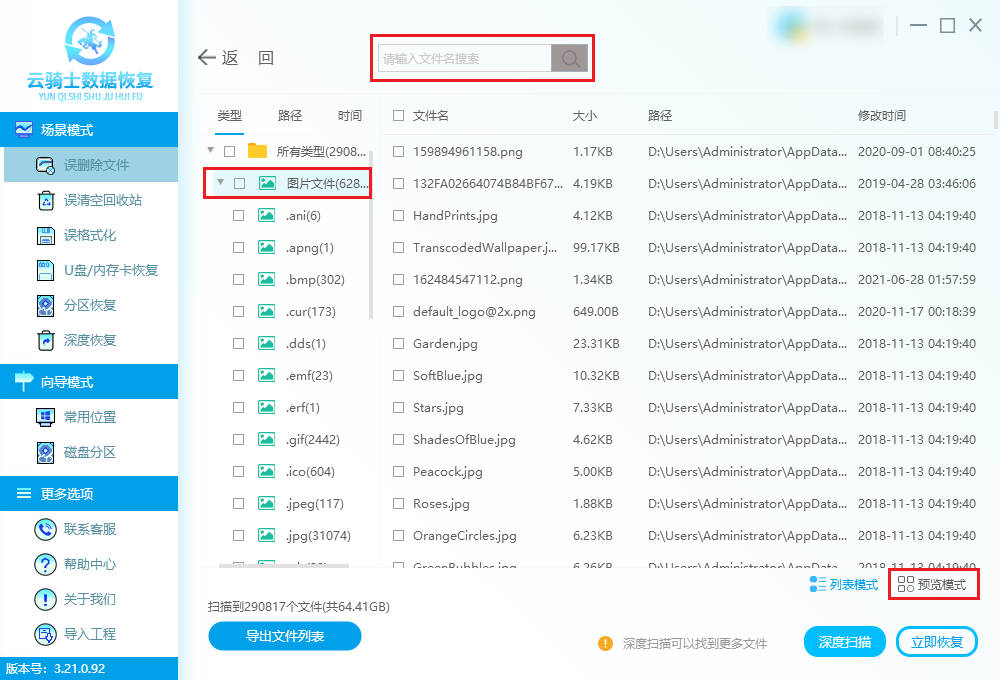Viewport: 1000px width, 680px height.
Task: Click the 联系客服 customer service icon
Action: (x=45, y=529)
